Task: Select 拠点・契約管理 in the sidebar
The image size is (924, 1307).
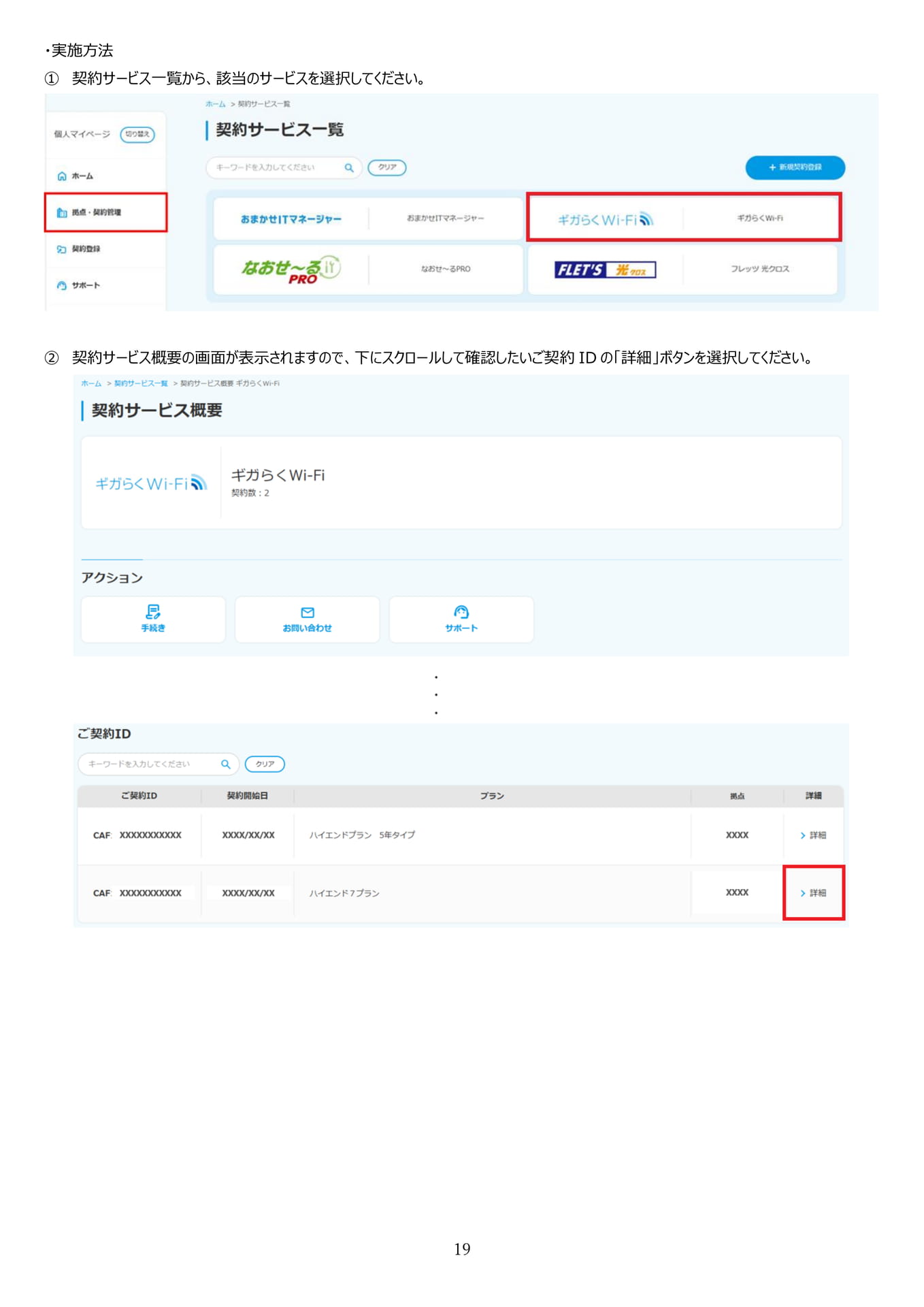Action: point(106,212)
